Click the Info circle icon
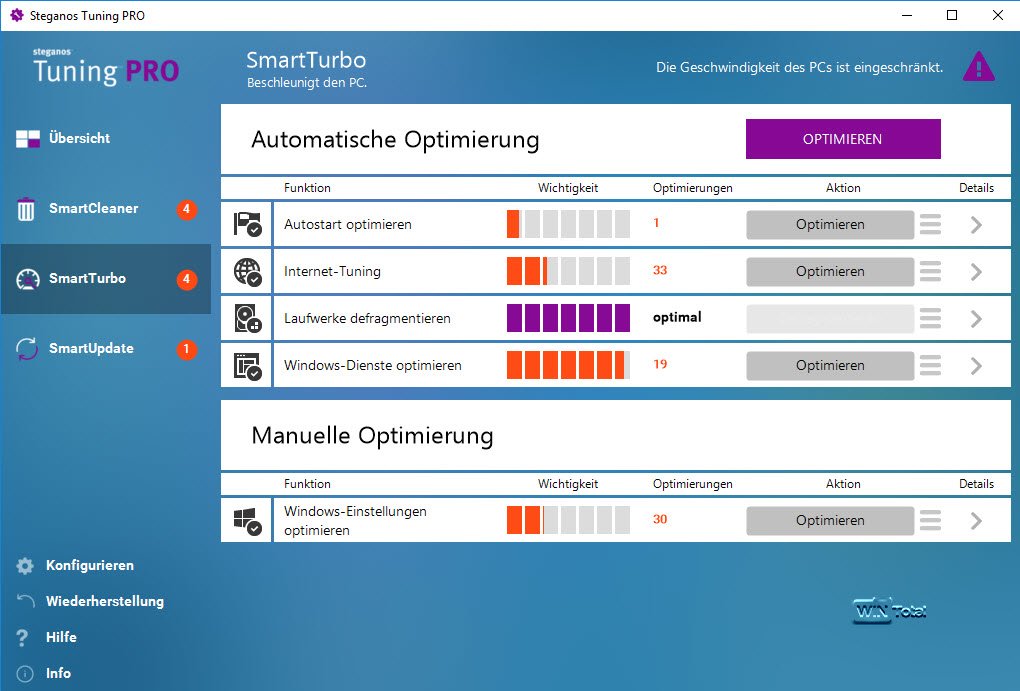The width and height of the screenshot is (1020, 691). tap(25, 674)
